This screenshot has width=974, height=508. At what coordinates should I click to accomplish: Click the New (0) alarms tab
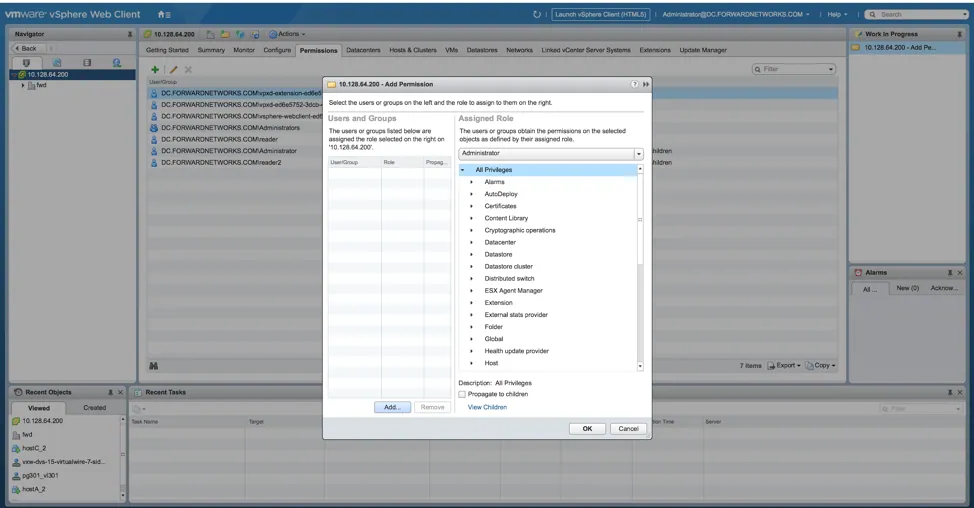(x=908, y=288)
